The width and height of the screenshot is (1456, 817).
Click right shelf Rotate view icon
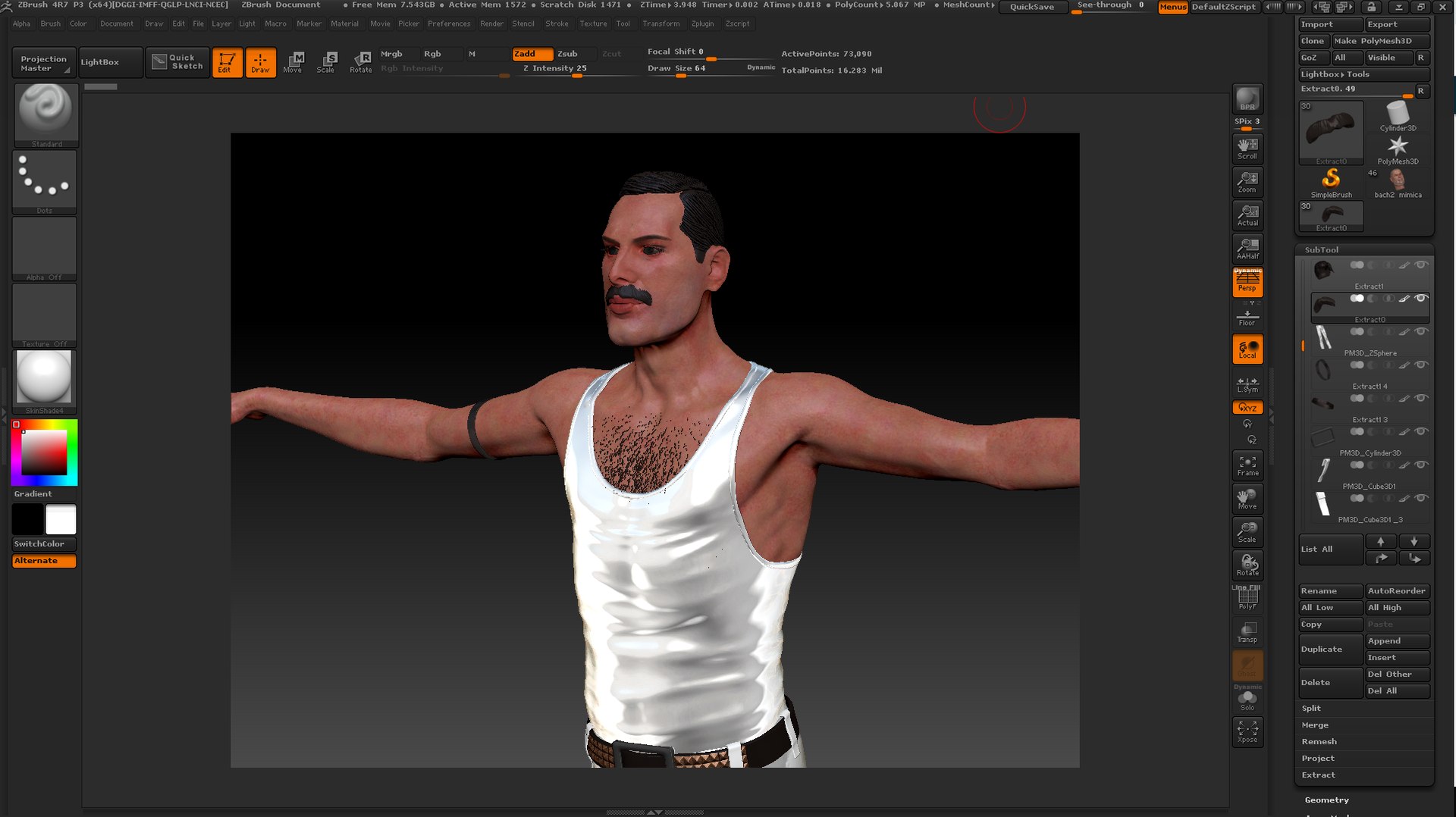pos(1247,565)
